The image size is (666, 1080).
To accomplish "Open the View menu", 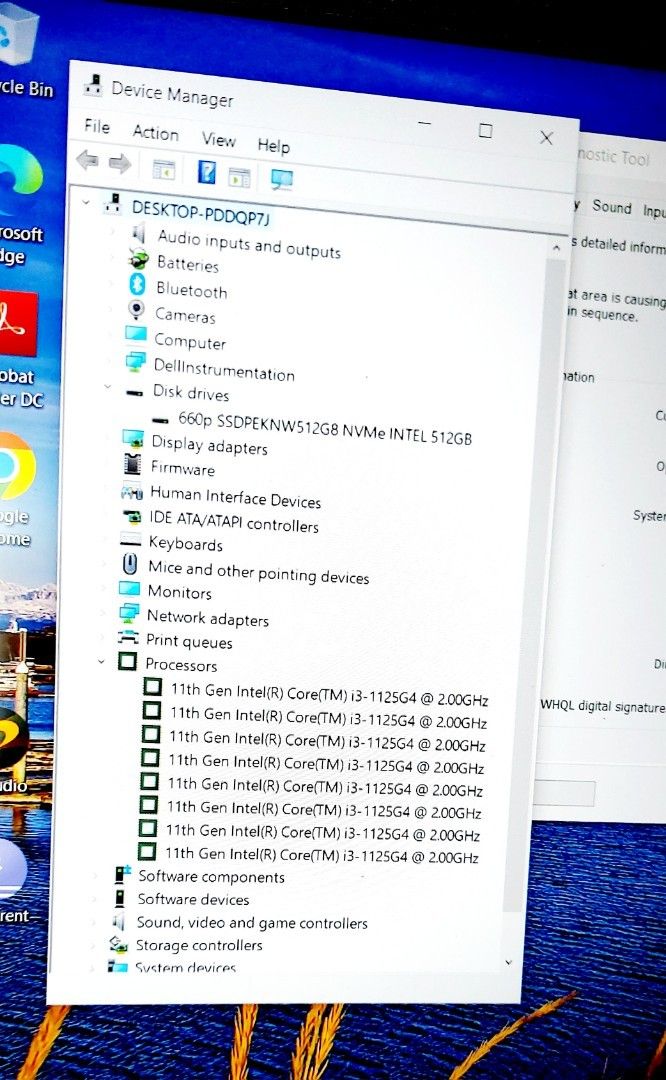I will [218, 139].
